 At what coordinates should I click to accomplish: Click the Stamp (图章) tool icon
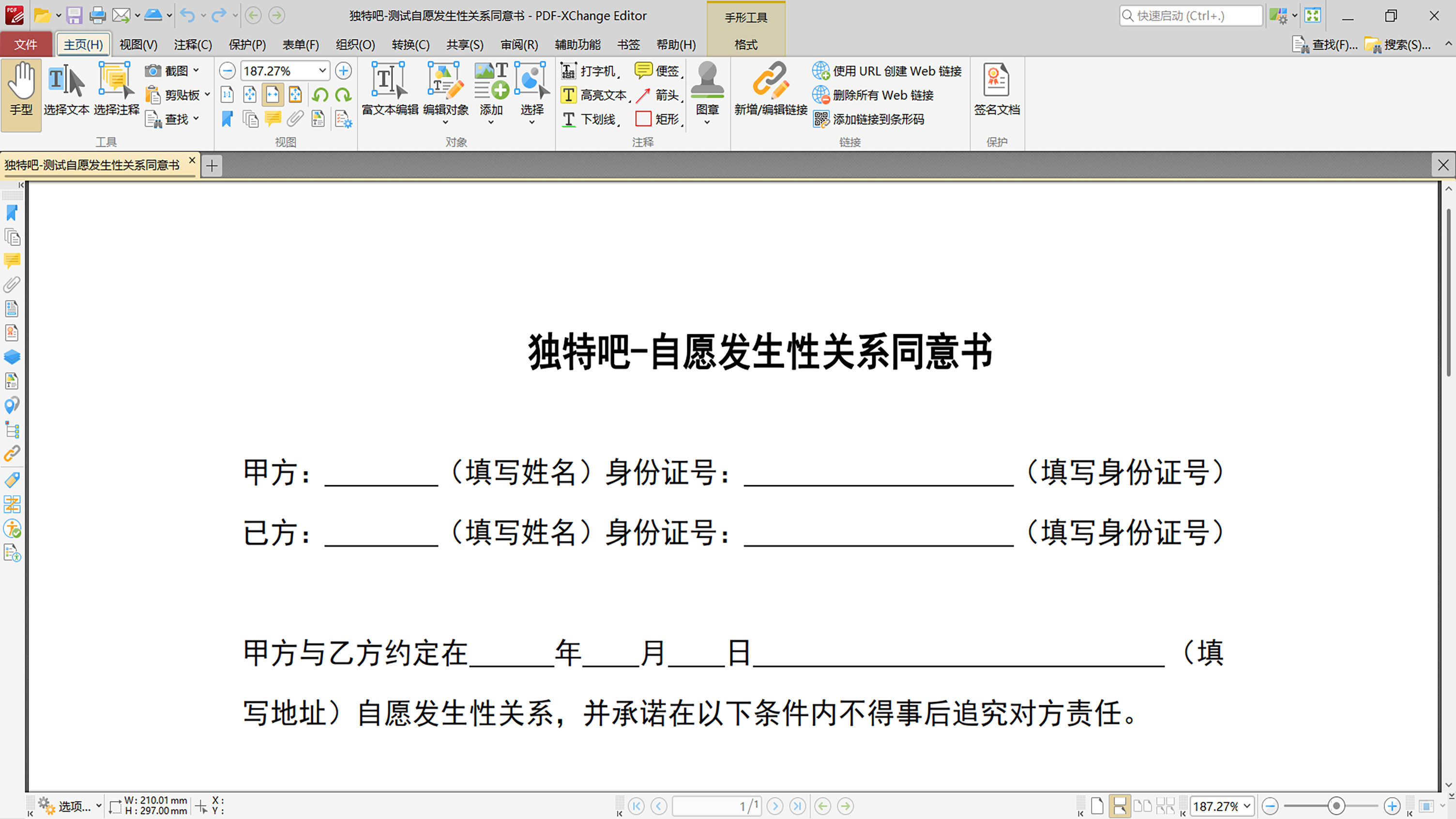pyautogui.click(x=707, y=81)
